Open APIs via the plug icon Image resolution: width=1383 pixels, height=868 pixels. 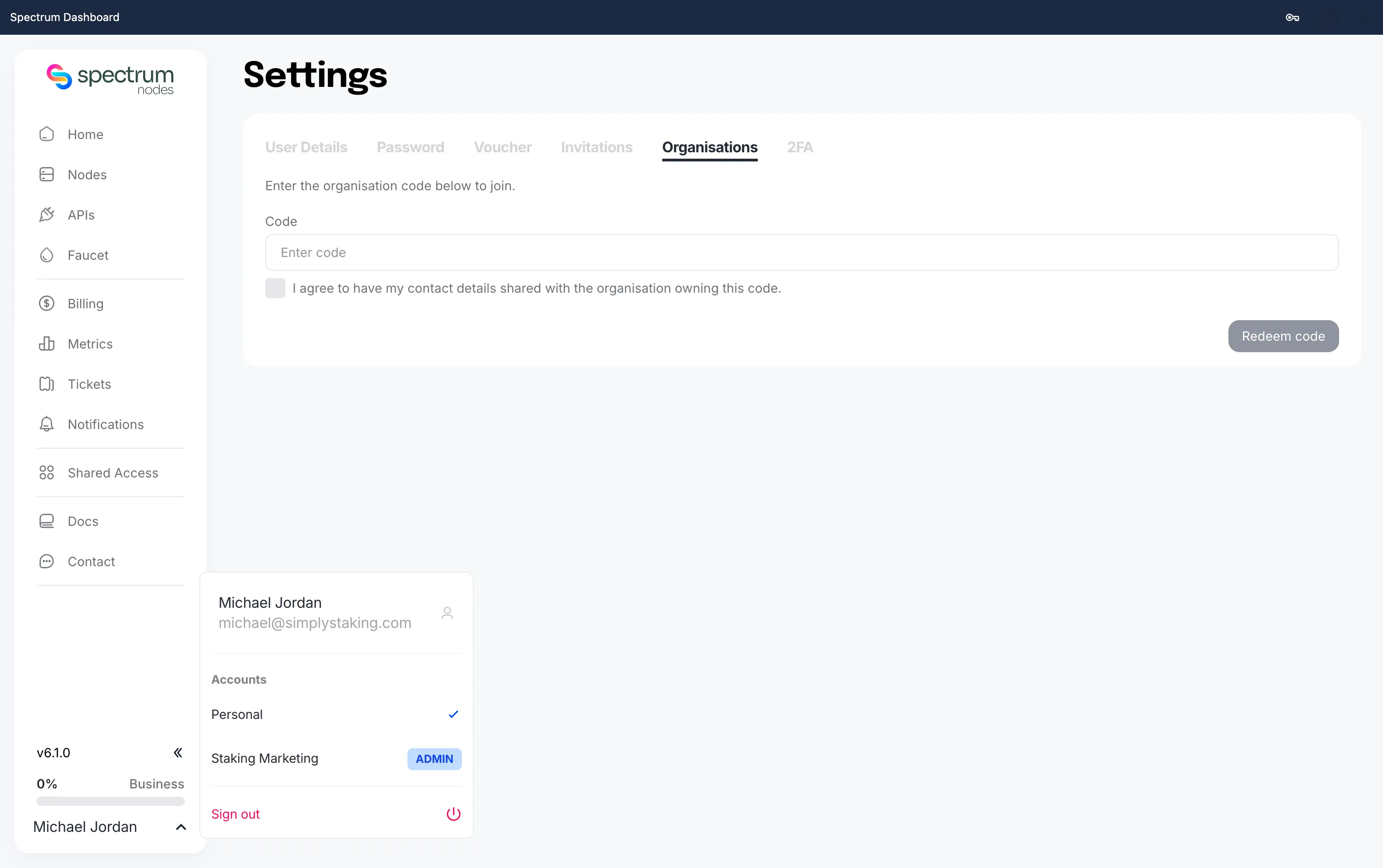click(47, 214)
